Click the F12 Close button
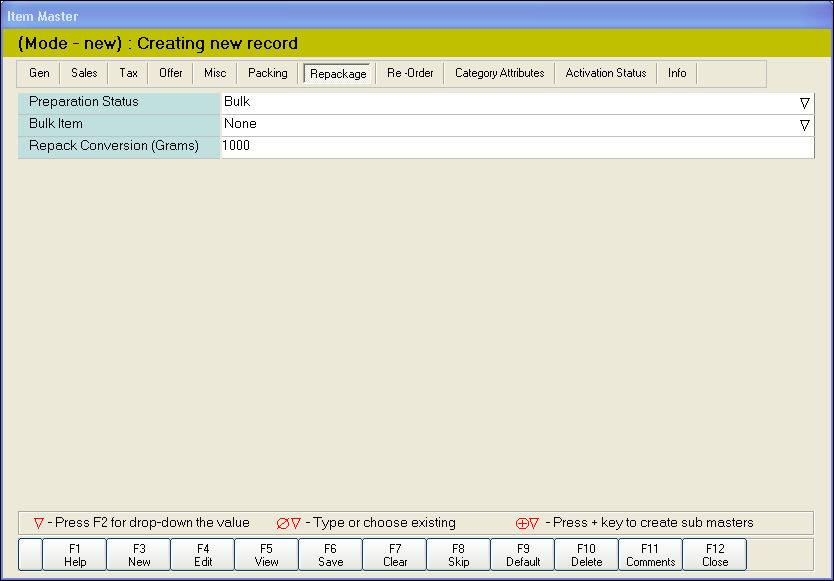Image resolution: width=834 pixels, height=581 pixels. coord(715,555)
